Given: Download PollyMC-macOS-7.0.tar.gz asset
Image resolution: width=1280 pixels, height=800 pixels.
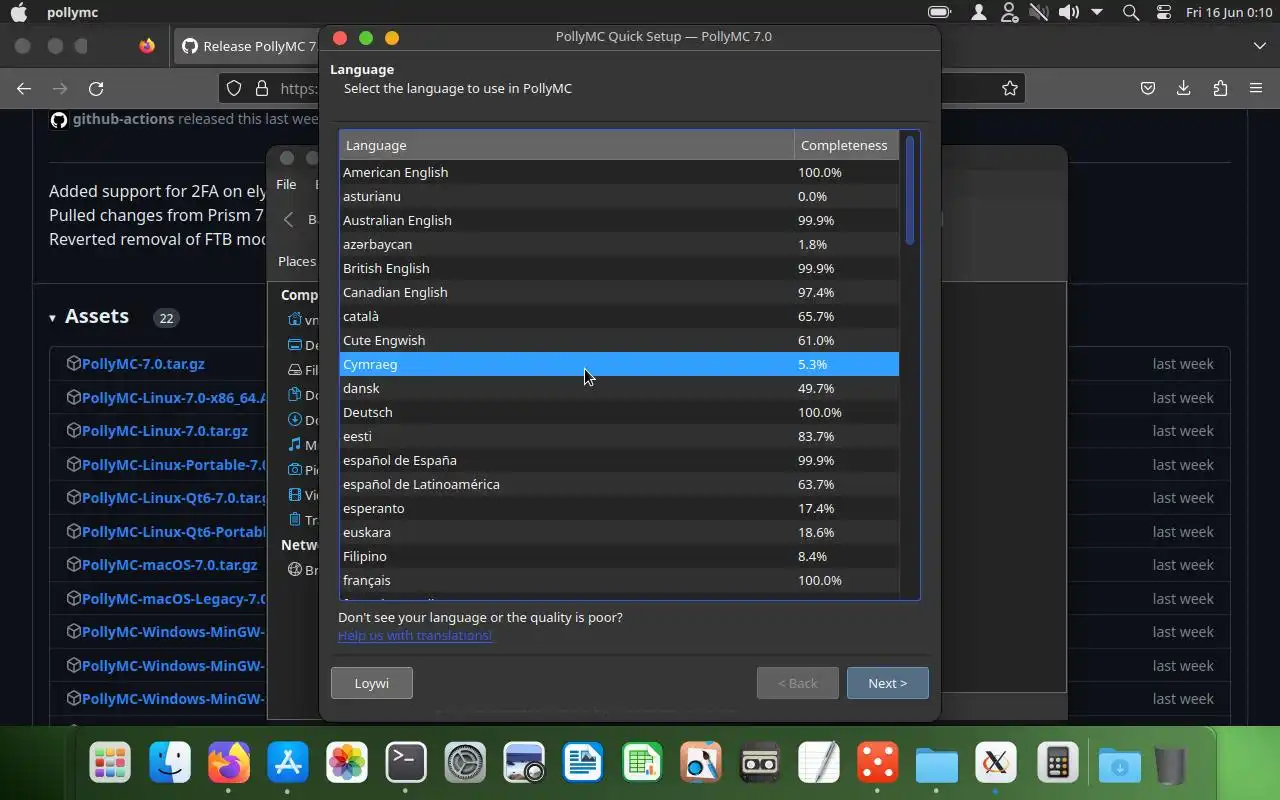Looking at the screenshot, I should pyautogui.click(x=170, y=565).
